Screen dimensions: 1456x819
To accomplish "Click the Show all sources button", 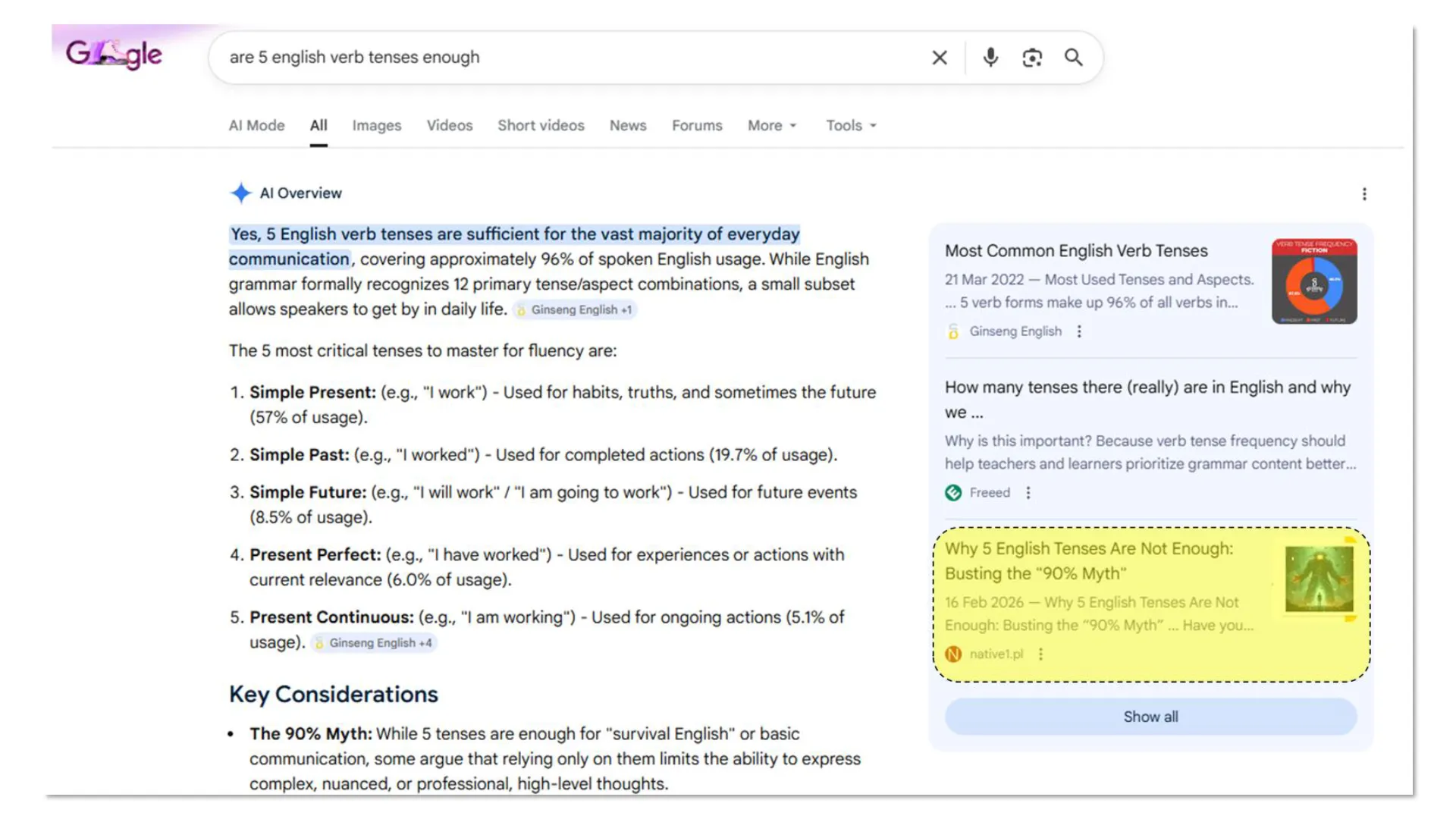I will (x=1150, y=717).
